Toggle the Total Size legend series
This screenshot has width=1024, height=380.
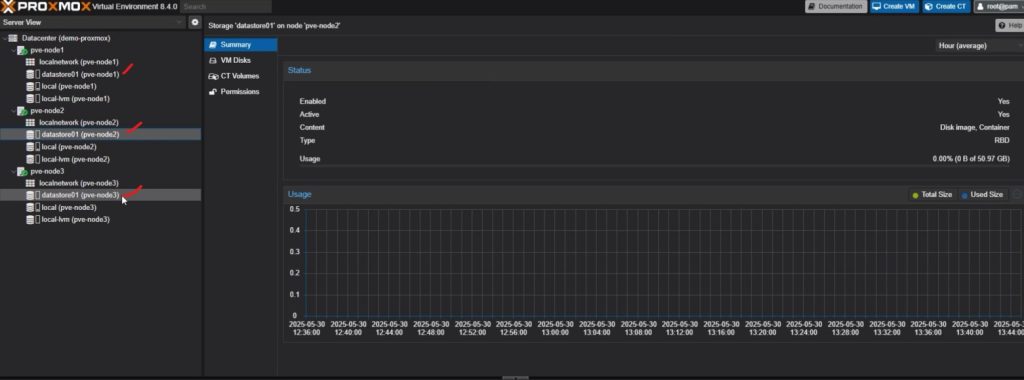(932, 195)
